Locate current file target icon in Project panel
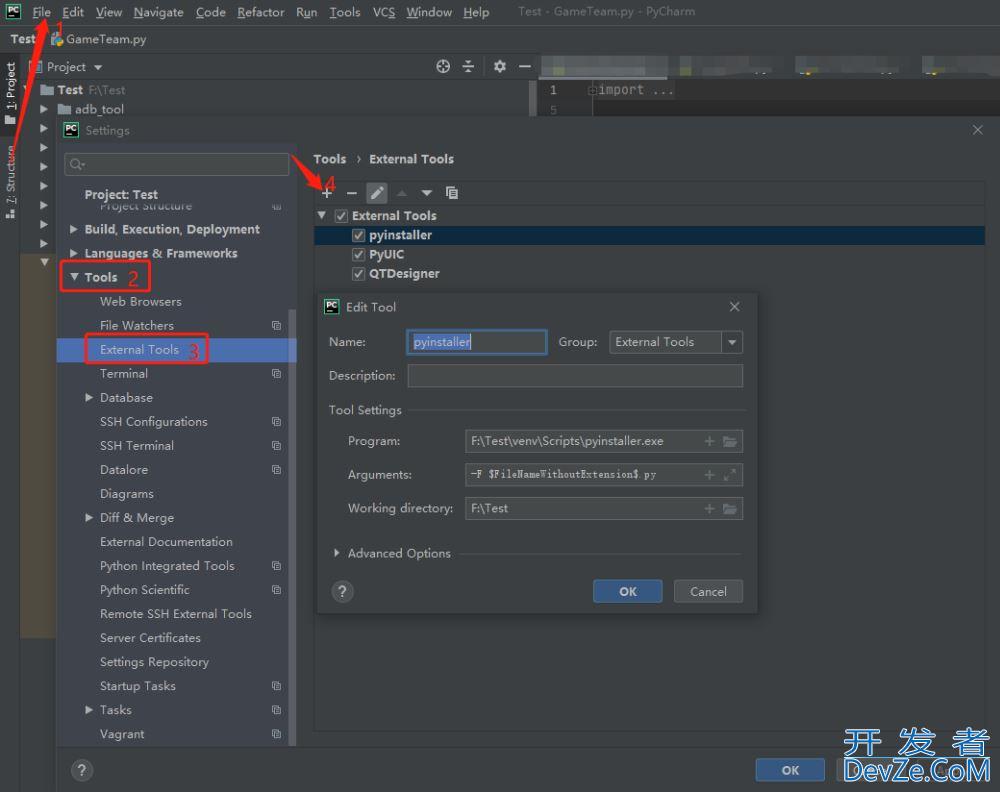This screenshot has height=792, width=1000. [x=443, y=66]
